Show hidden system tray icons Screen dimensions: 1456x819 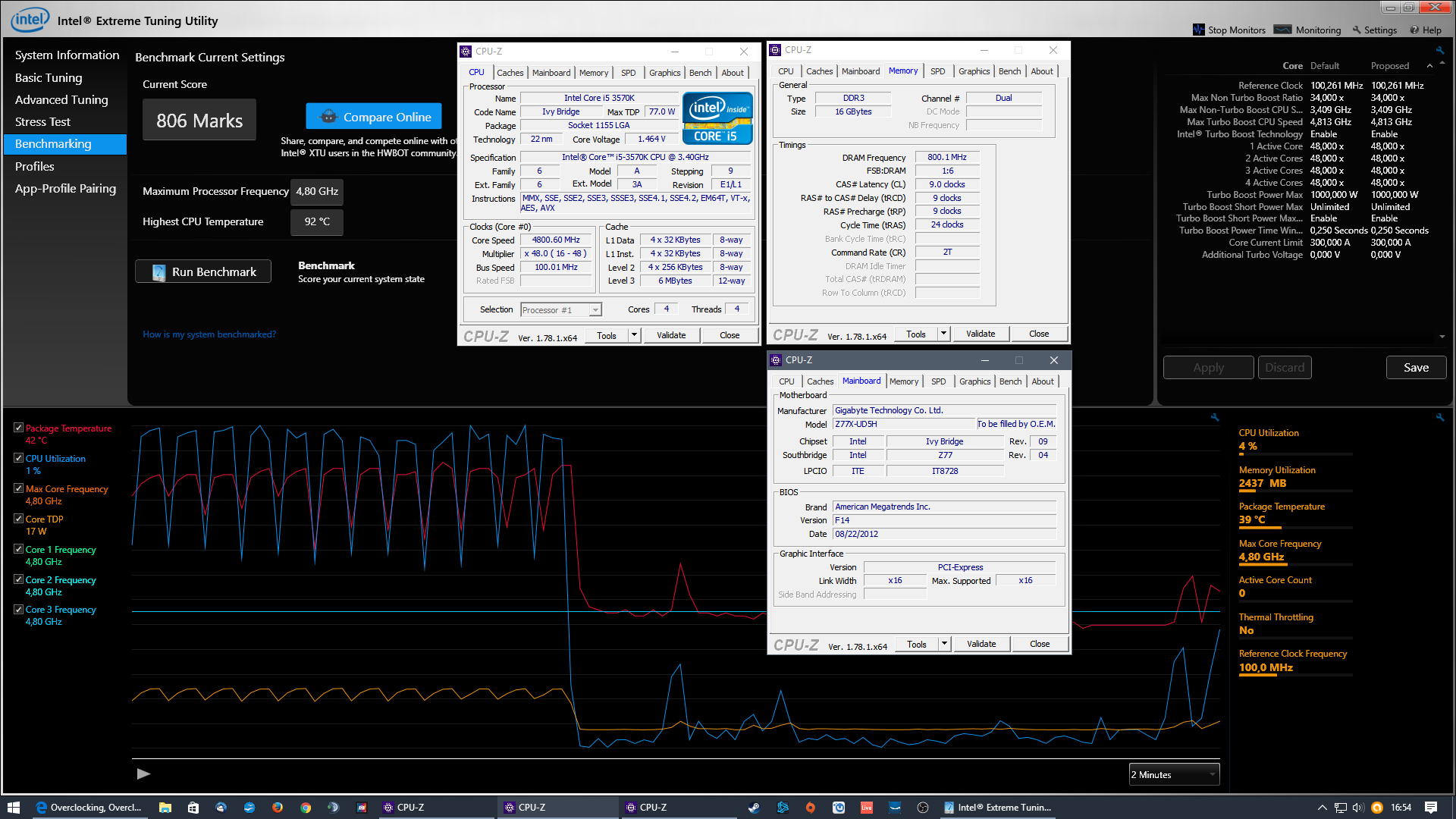click(1323, 807)
